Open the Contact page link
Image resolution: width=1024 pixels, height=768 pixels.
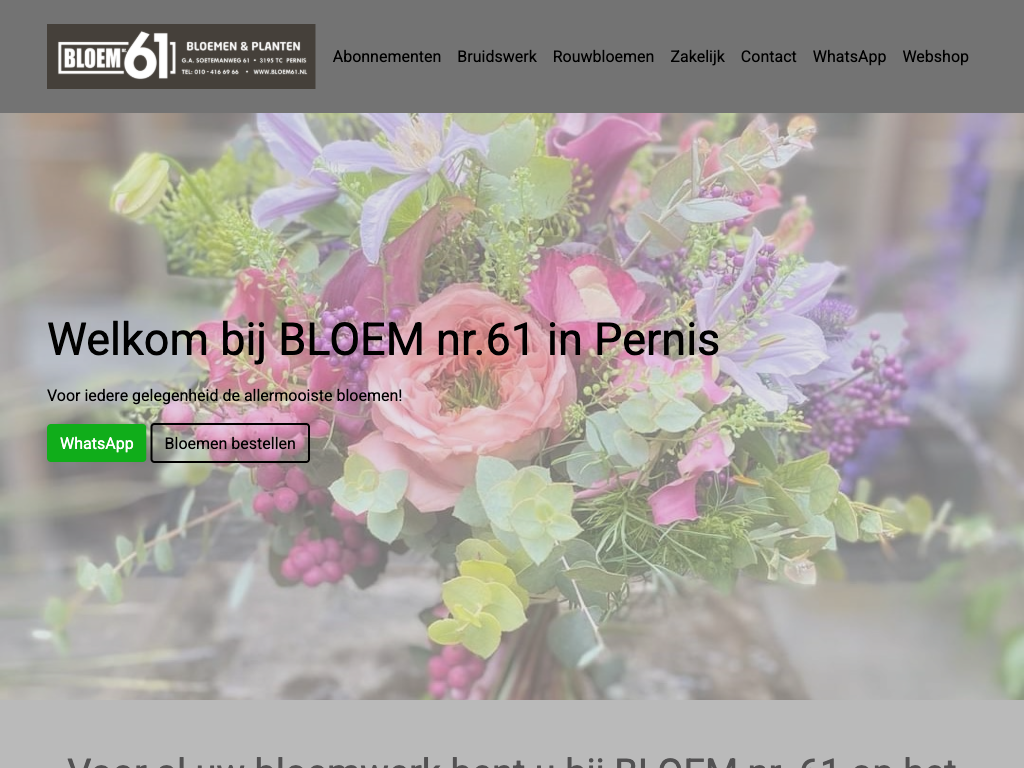[x=769, y=57]
